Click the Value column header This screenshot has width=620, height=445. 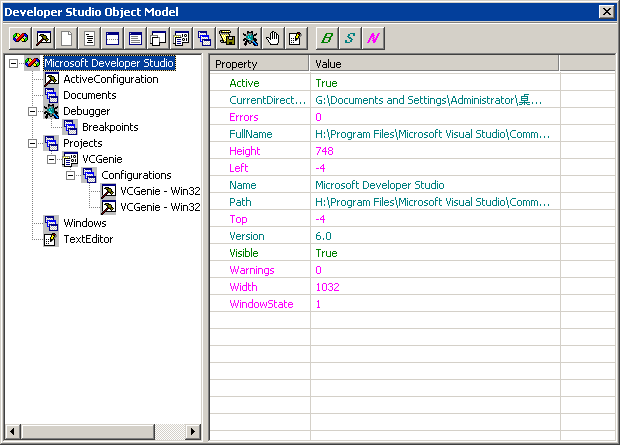(435, 64)
